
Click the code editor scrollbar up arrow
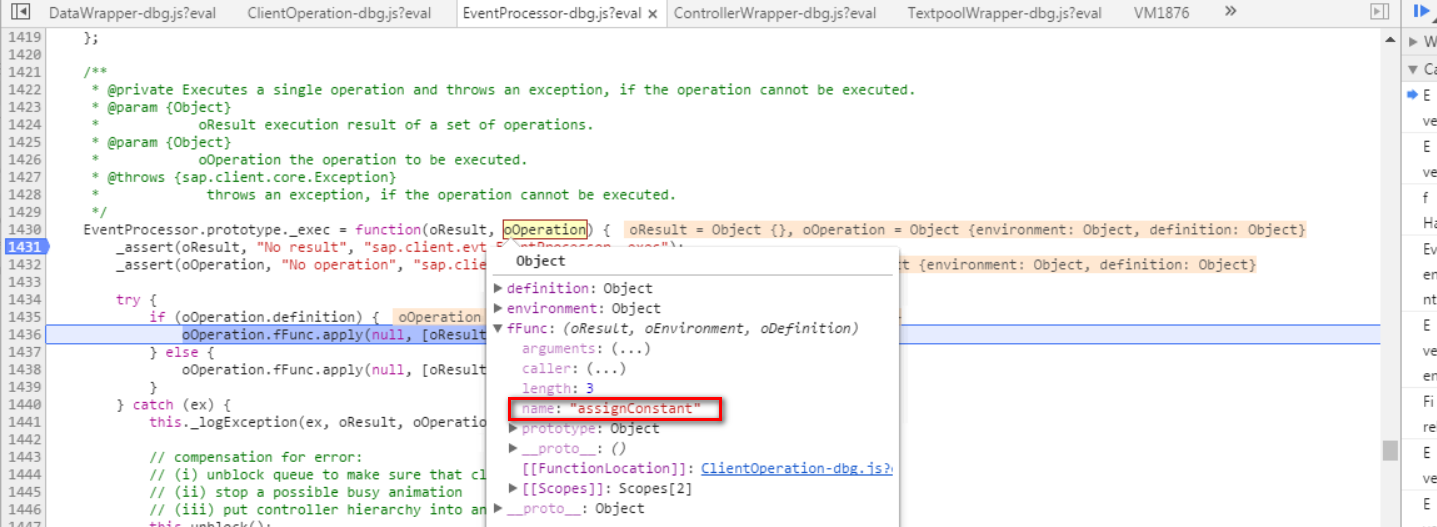pos(1390,39)
